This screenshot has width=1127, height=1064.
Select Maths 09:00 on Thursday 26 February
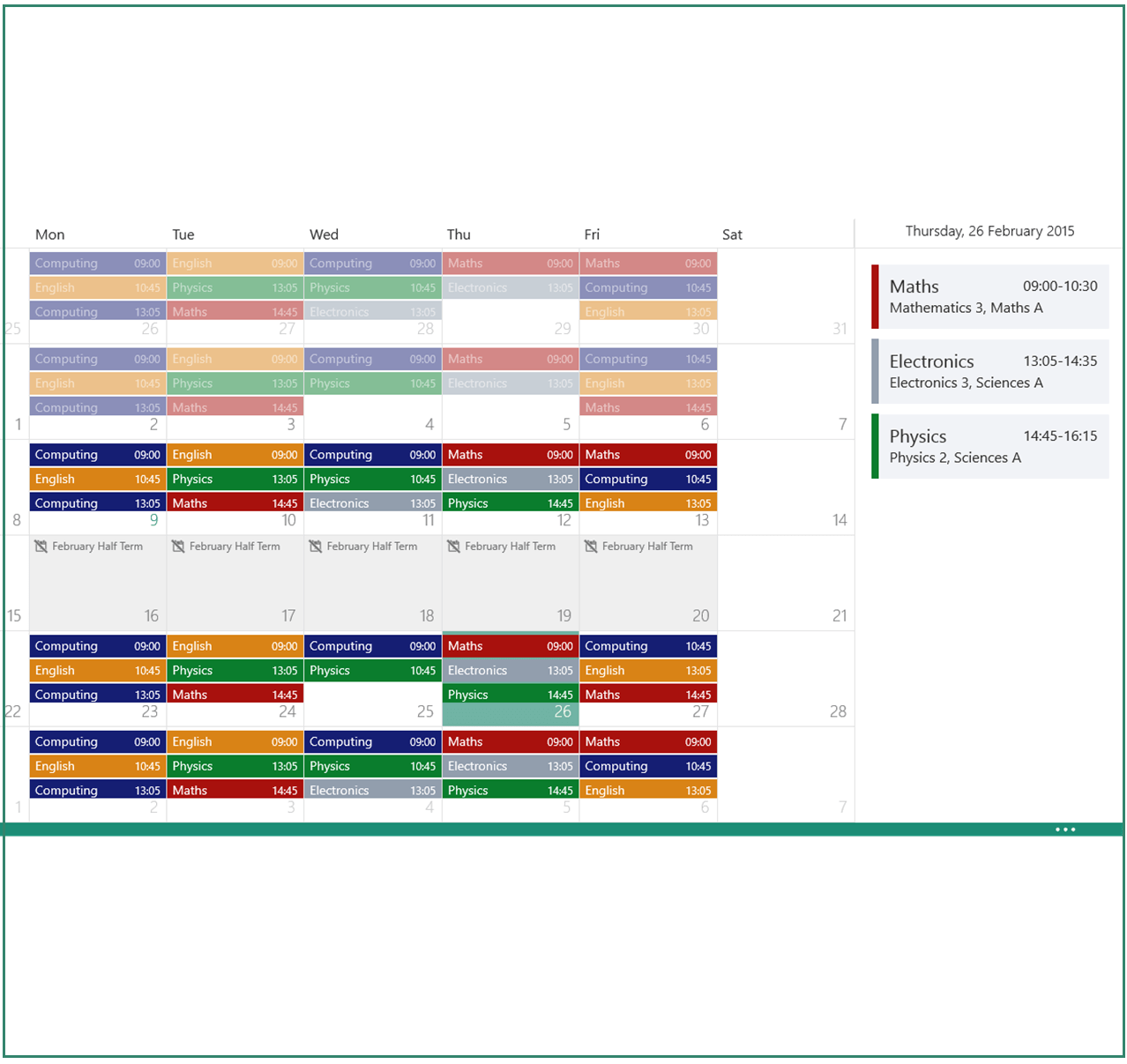click(511, 646)
